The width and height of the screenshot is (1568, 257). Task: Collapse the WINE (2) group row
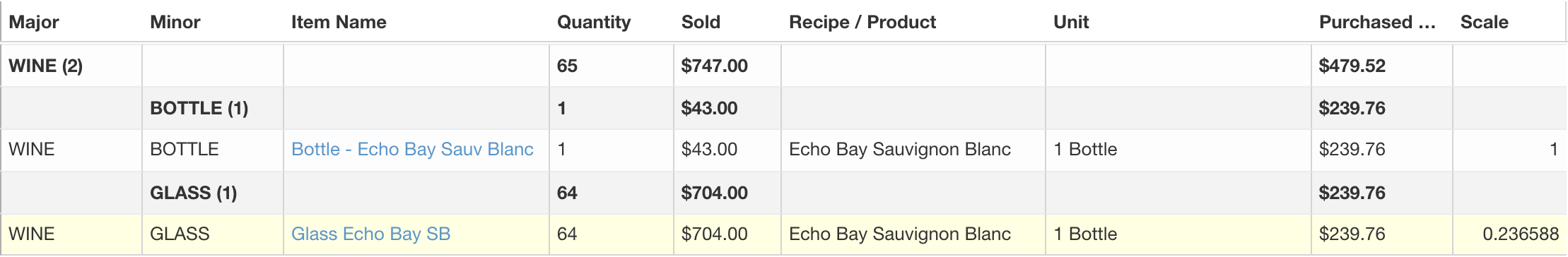[x=45, y=66]
